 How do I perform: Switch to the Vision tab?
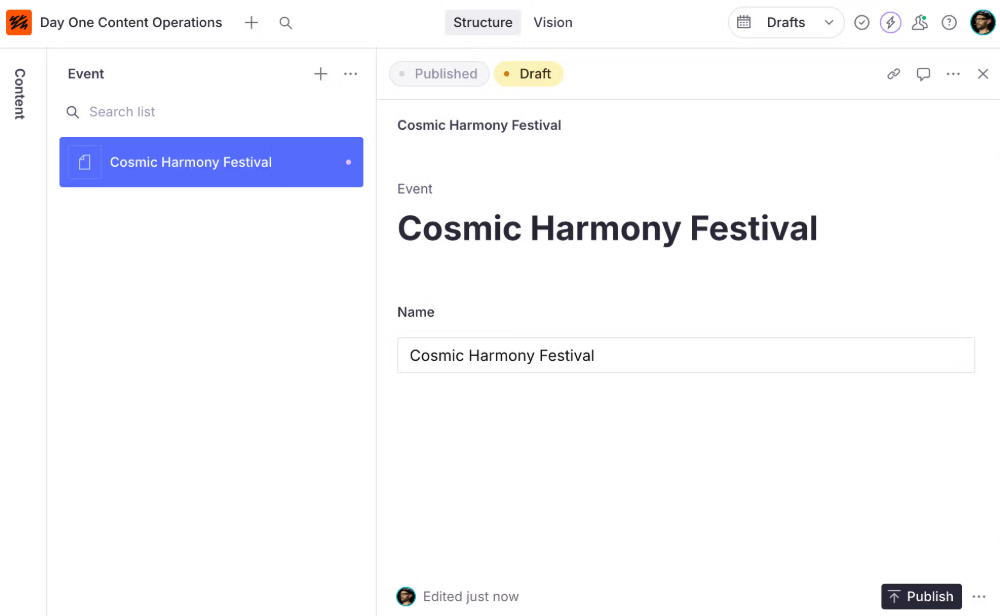point(553,22)
